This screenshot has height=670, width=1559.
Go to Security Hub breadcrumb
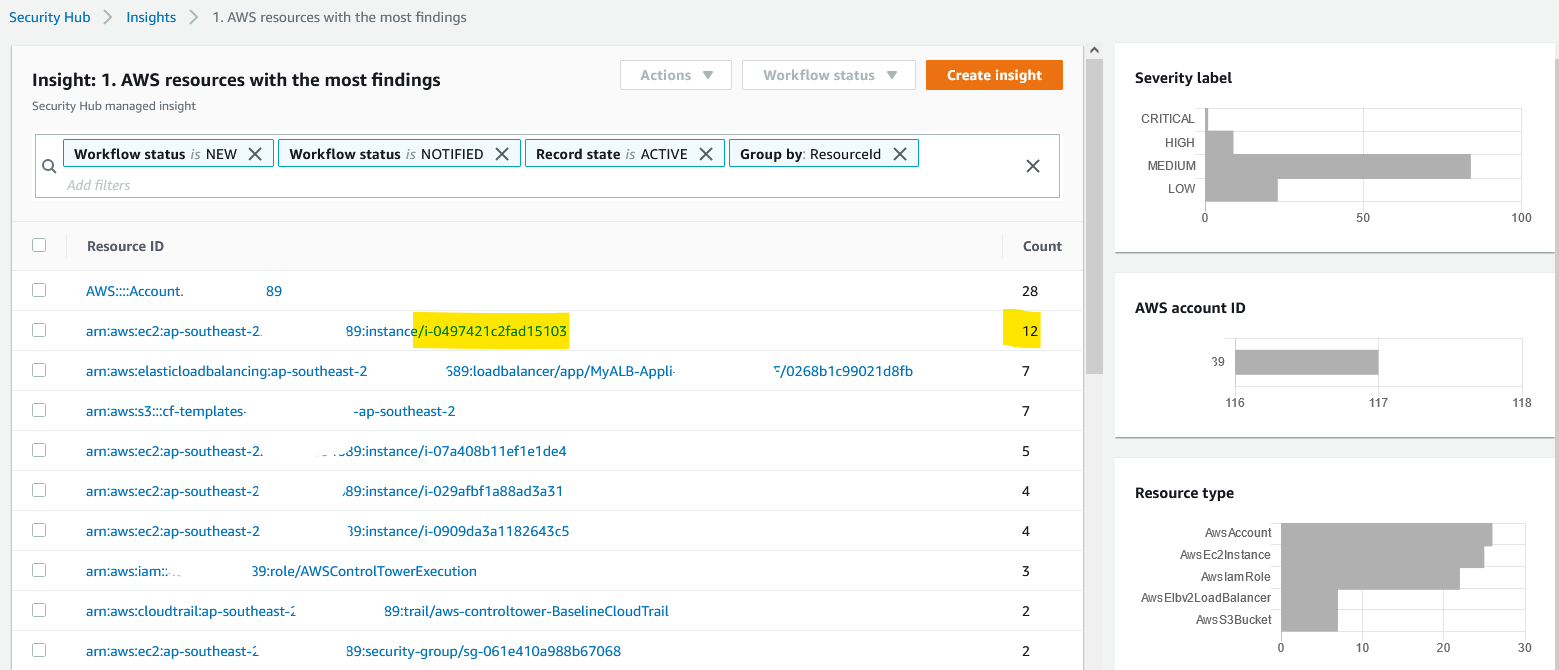(50, 17)
